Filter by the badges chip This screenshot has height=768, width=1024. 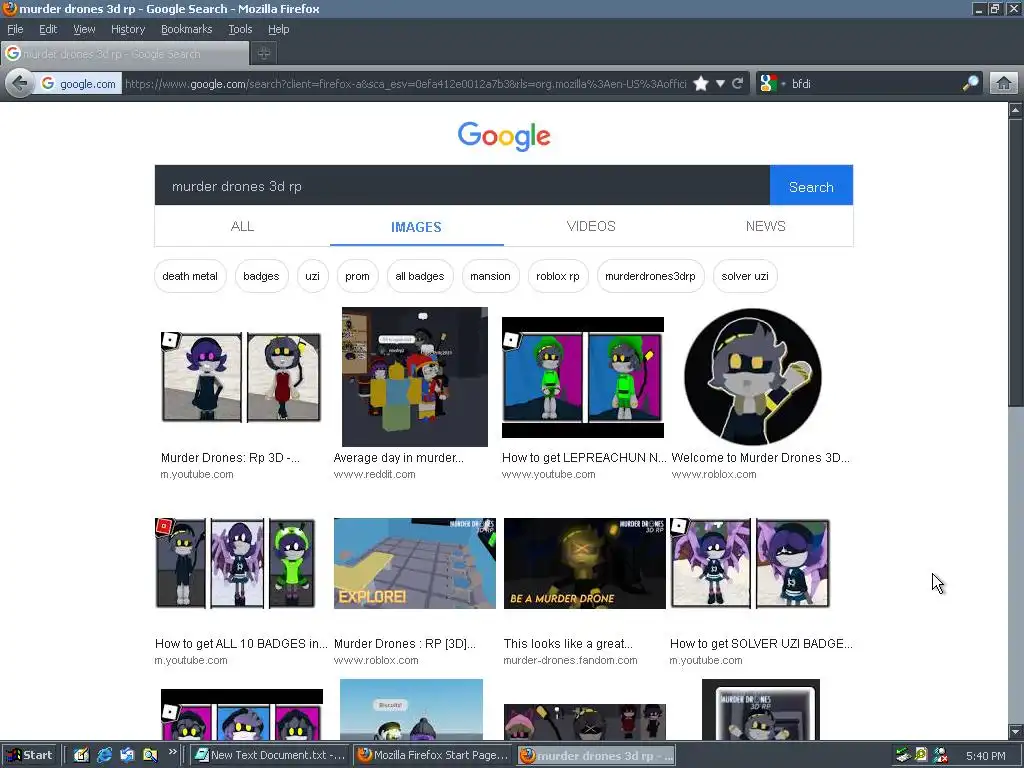click(261, 276)
